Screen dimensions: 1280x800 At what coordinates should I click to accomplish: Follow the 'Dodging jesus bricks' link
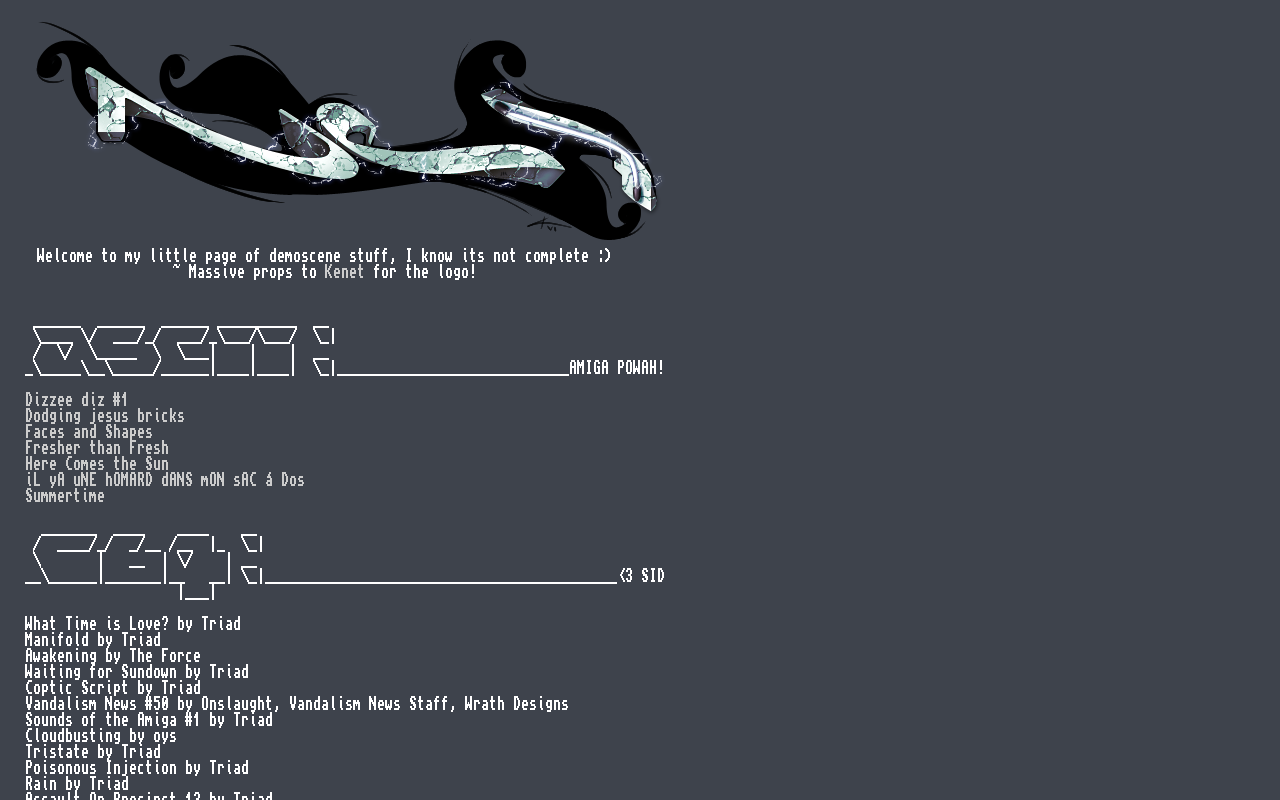(x=105, y=416)
